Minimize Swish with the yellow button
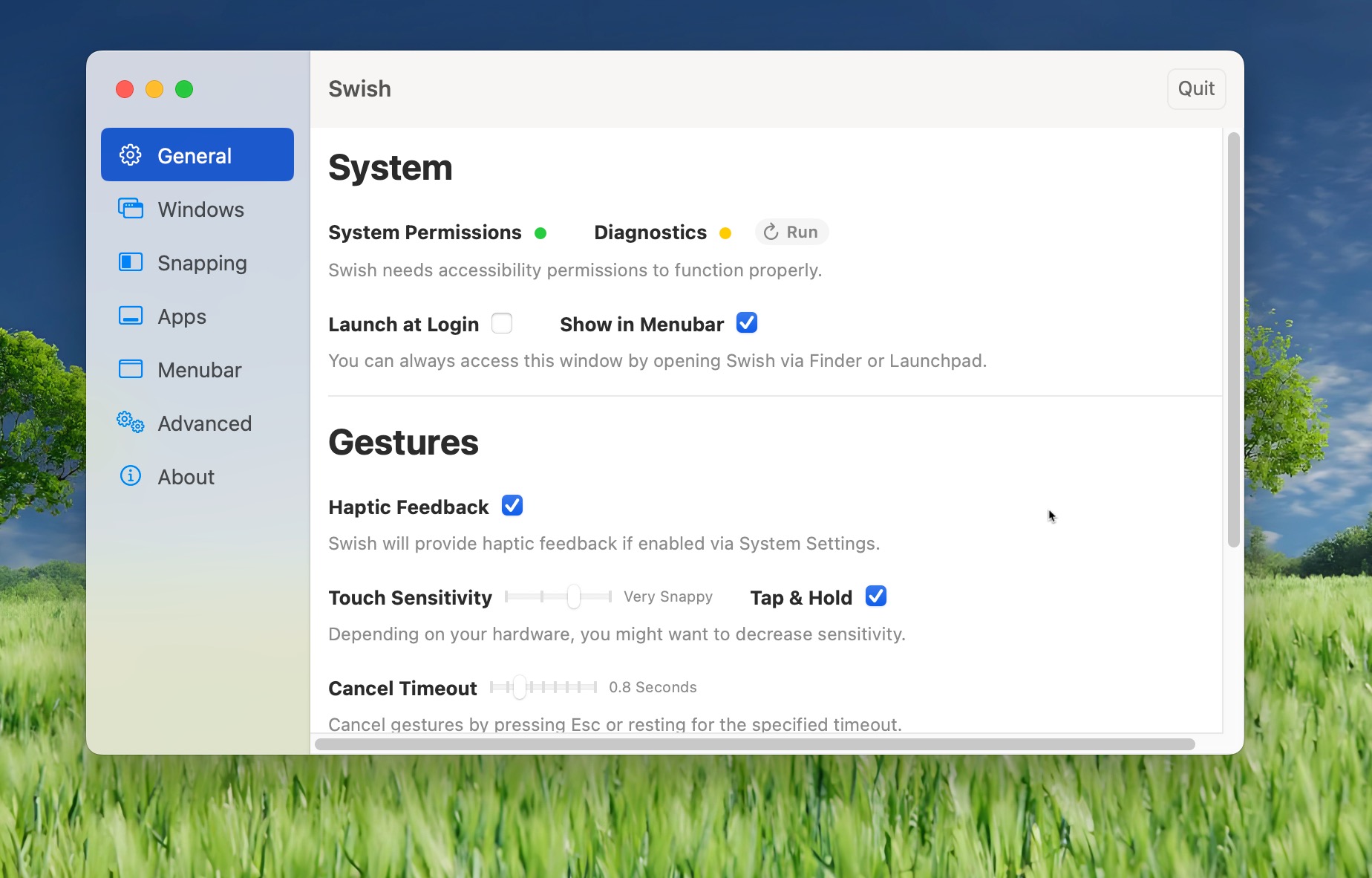 coord(154,89)
